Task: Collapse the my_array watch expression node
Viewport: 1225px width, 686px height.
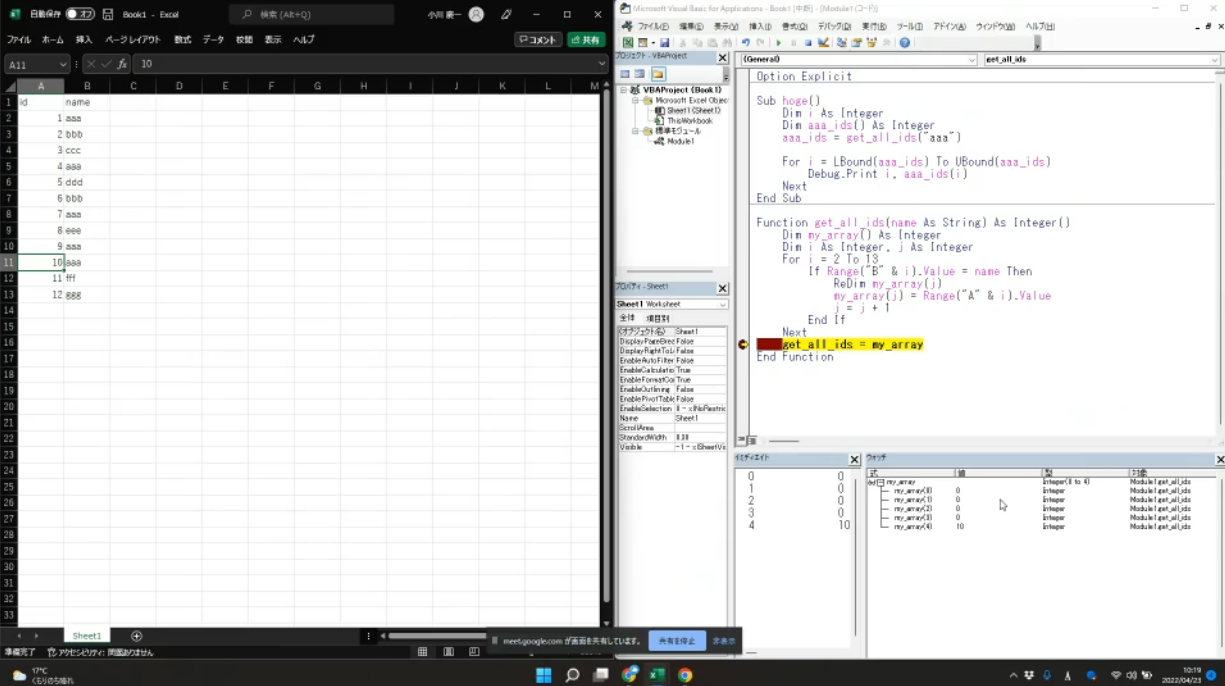Action: click(x=880, y=482)
